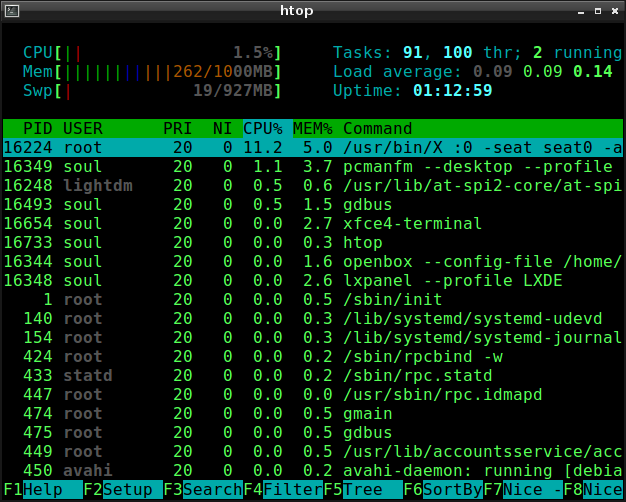The image size is (626, 502).
Task: Select the avahi-daemon process row
Action: click(x=313, y=470)
